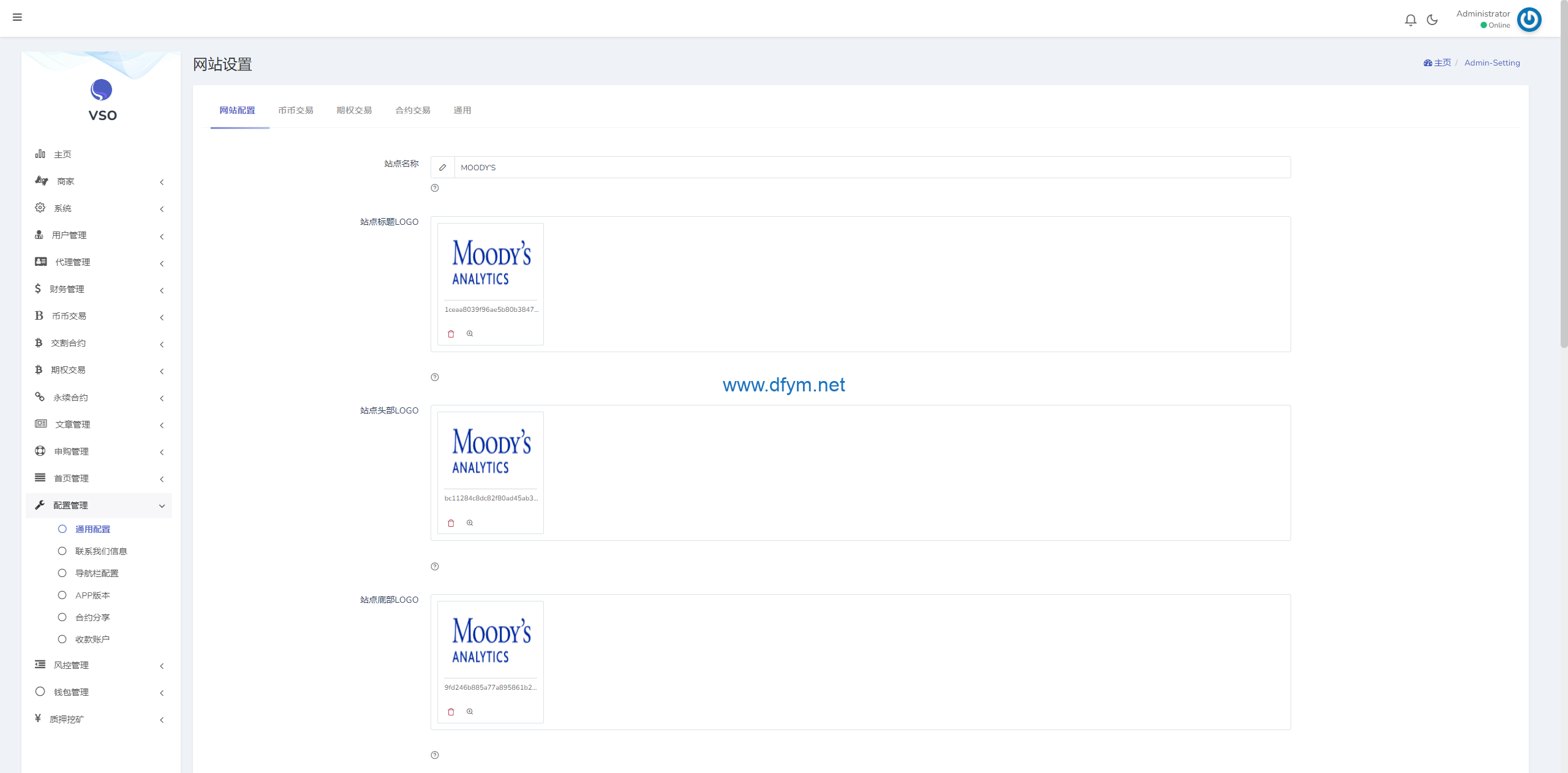Click the 钱包管理 circle icon

click(40, 692)
